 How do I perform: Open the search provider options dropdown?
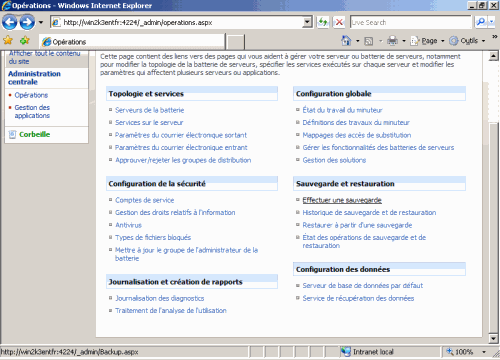[491, 22]
